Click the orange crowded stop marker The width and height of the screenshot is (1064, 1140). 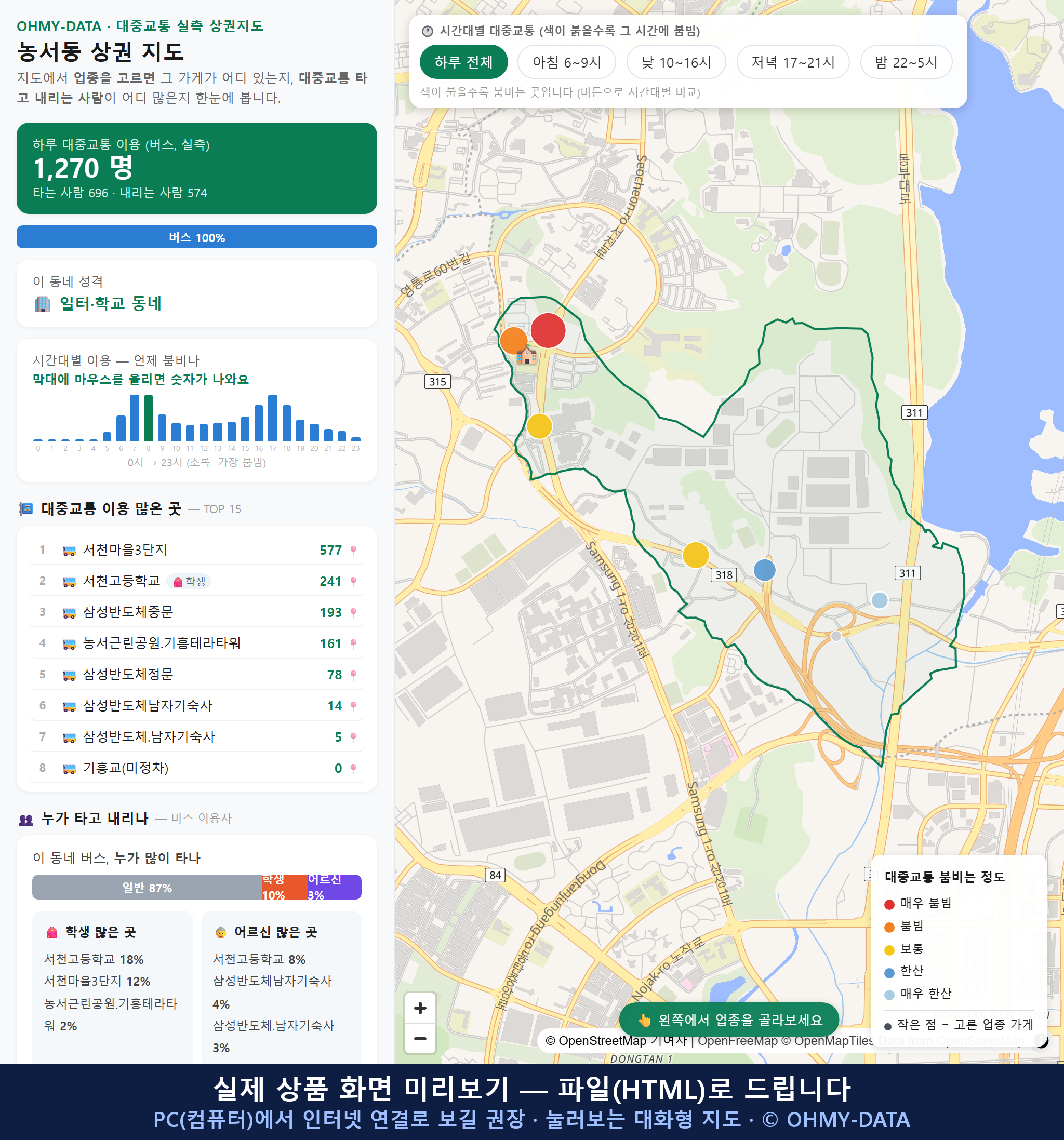tap(514, 341)
